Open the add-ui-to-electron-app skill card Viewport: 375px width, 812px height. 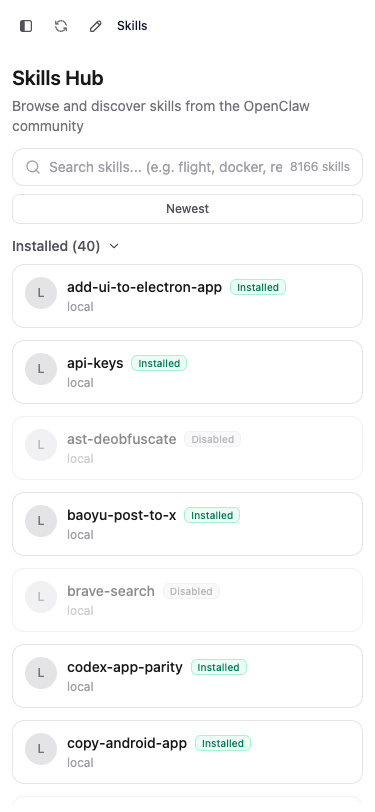(x=188, y=296)
